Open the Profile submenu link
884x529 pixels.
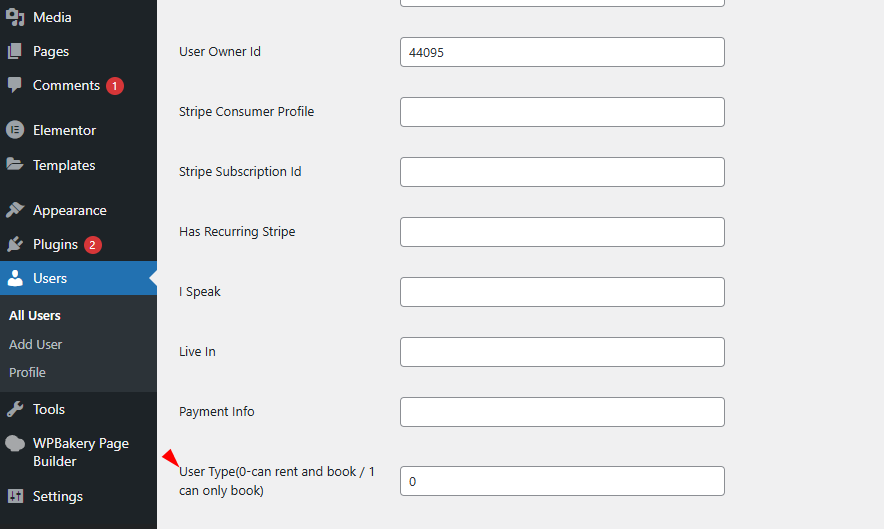(x=28, y=372)
